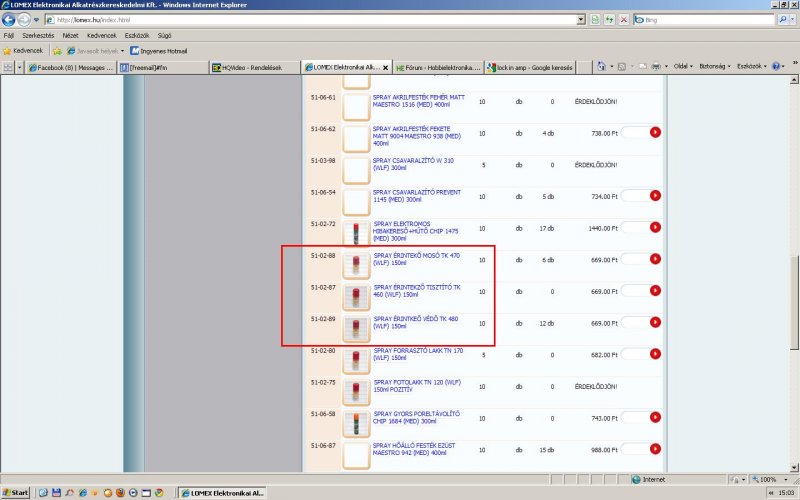Switch to the Facebook Messages tab
Image resolution: width=800 pixels, height=500 pixels.
click(71, 67)
